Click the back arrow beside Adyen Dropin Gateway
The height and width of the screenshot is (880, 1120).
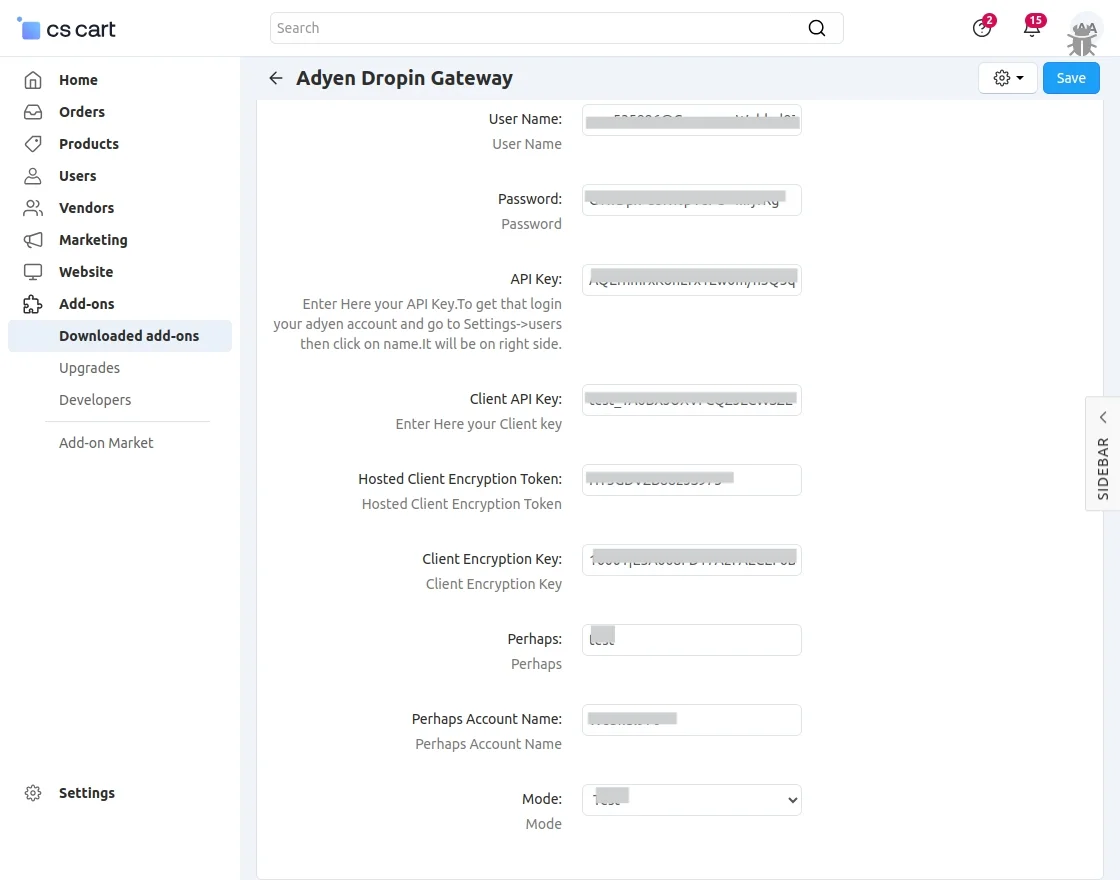tap(276, 78)
